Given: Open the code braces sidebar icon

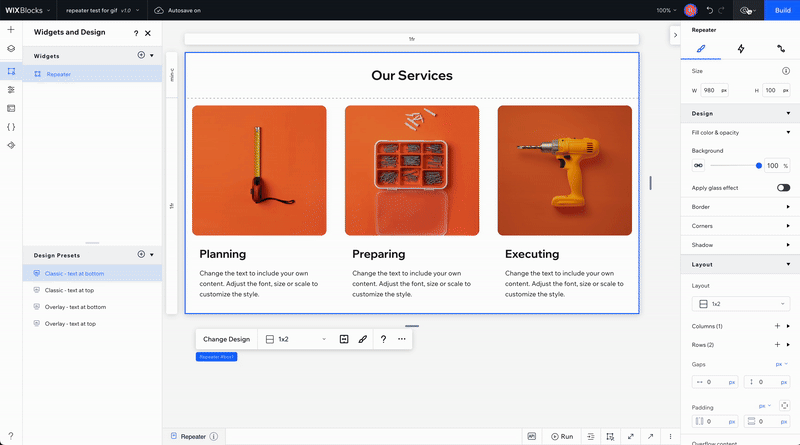Looking at the screenshot, I should 11,127.
